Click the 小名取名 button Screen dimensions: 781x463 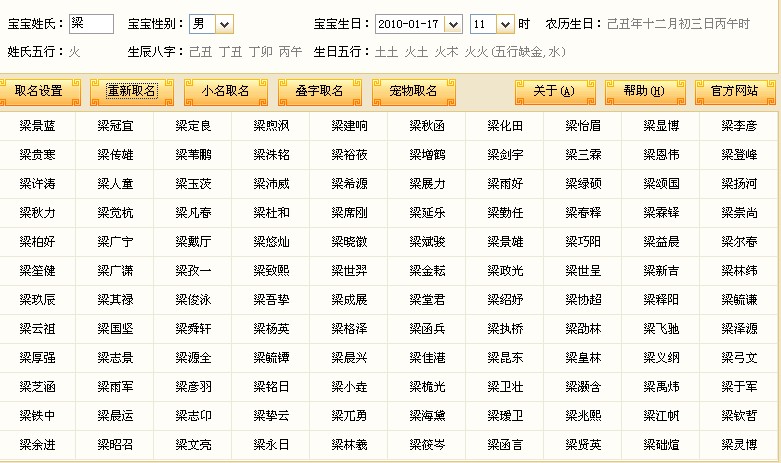[226, 92]
